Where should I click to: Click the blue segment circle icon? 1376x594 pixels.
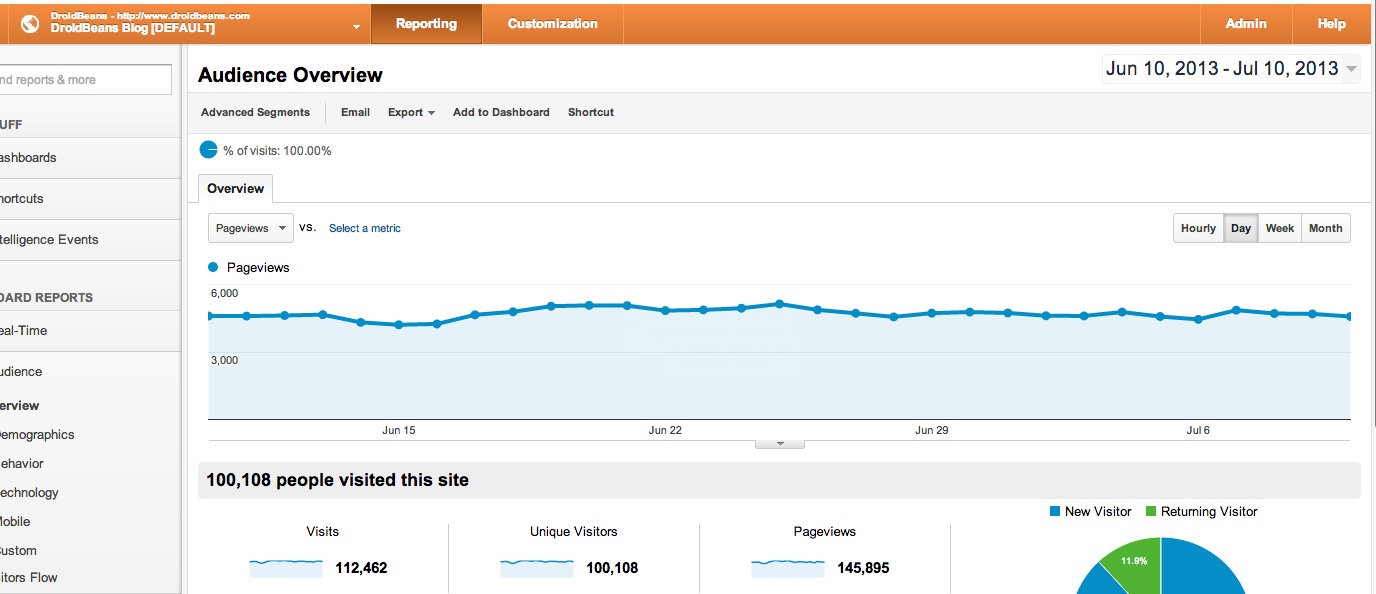(208, 150)
